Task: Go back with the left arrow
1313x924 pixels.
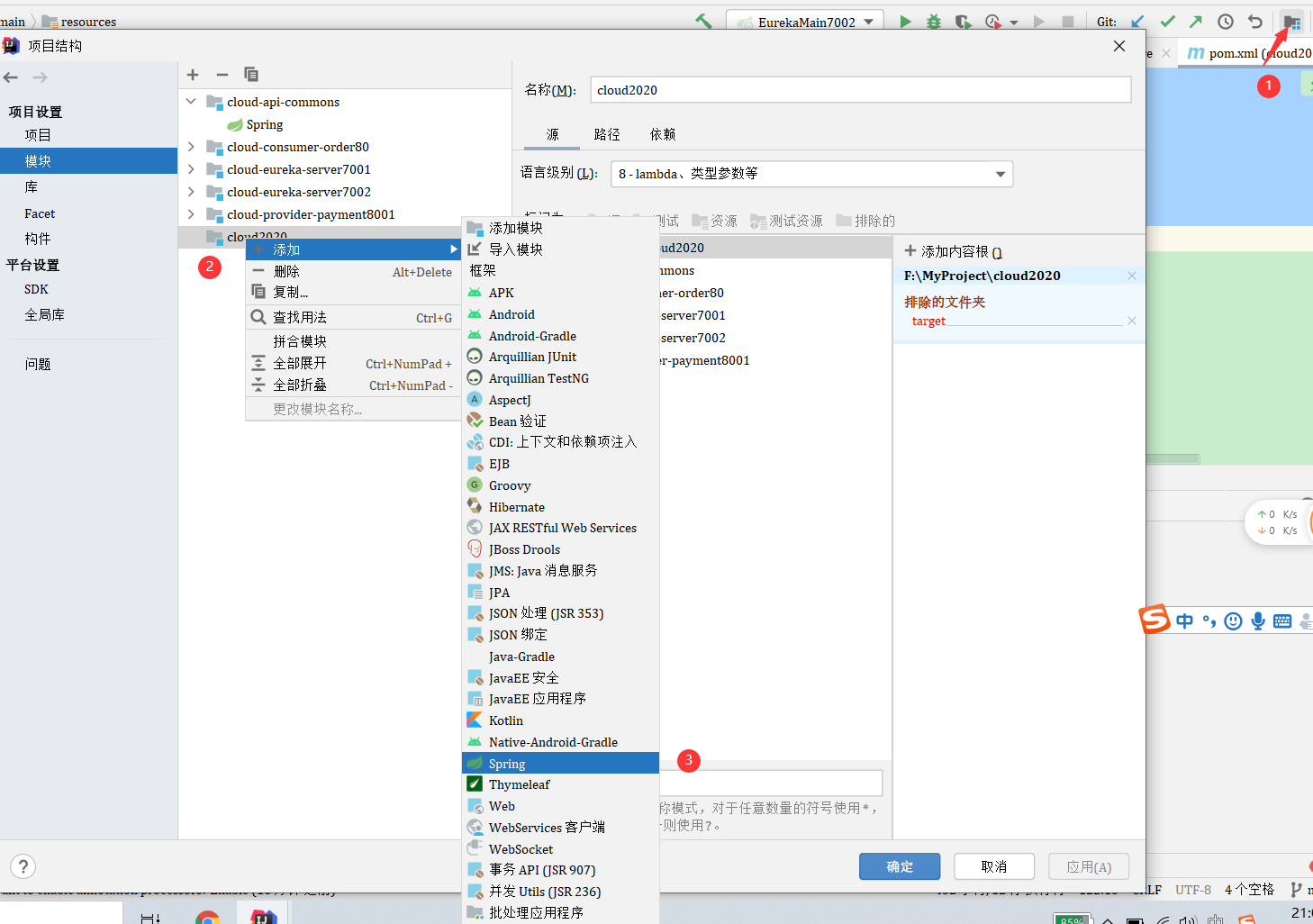Action: [11, 77]
